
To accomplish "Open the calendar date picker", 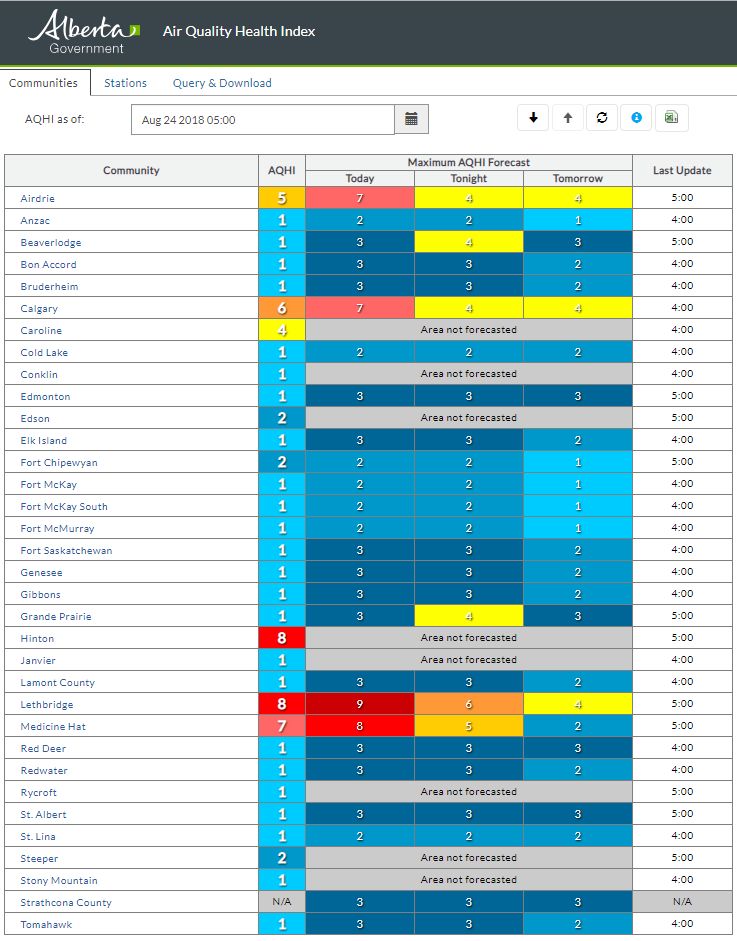I will 411,119.
